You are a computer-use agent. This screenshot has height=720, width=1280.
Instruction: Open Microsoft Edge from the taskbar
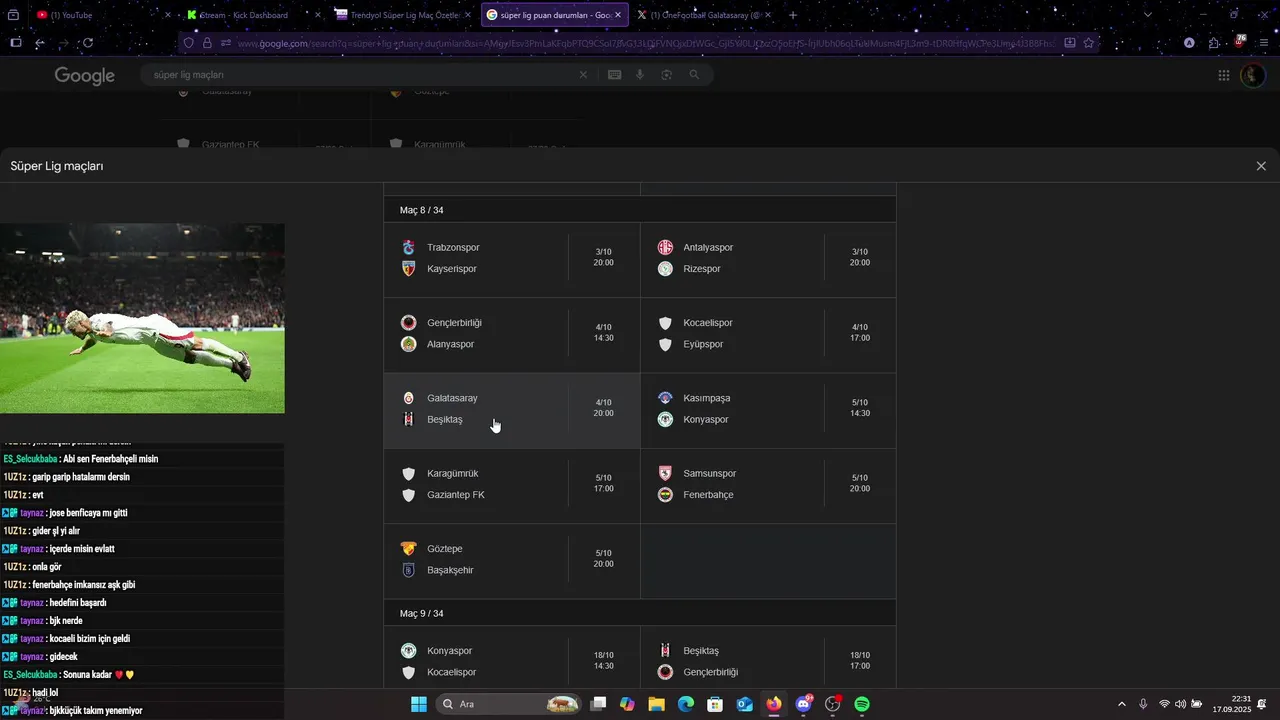click(686, 704)
